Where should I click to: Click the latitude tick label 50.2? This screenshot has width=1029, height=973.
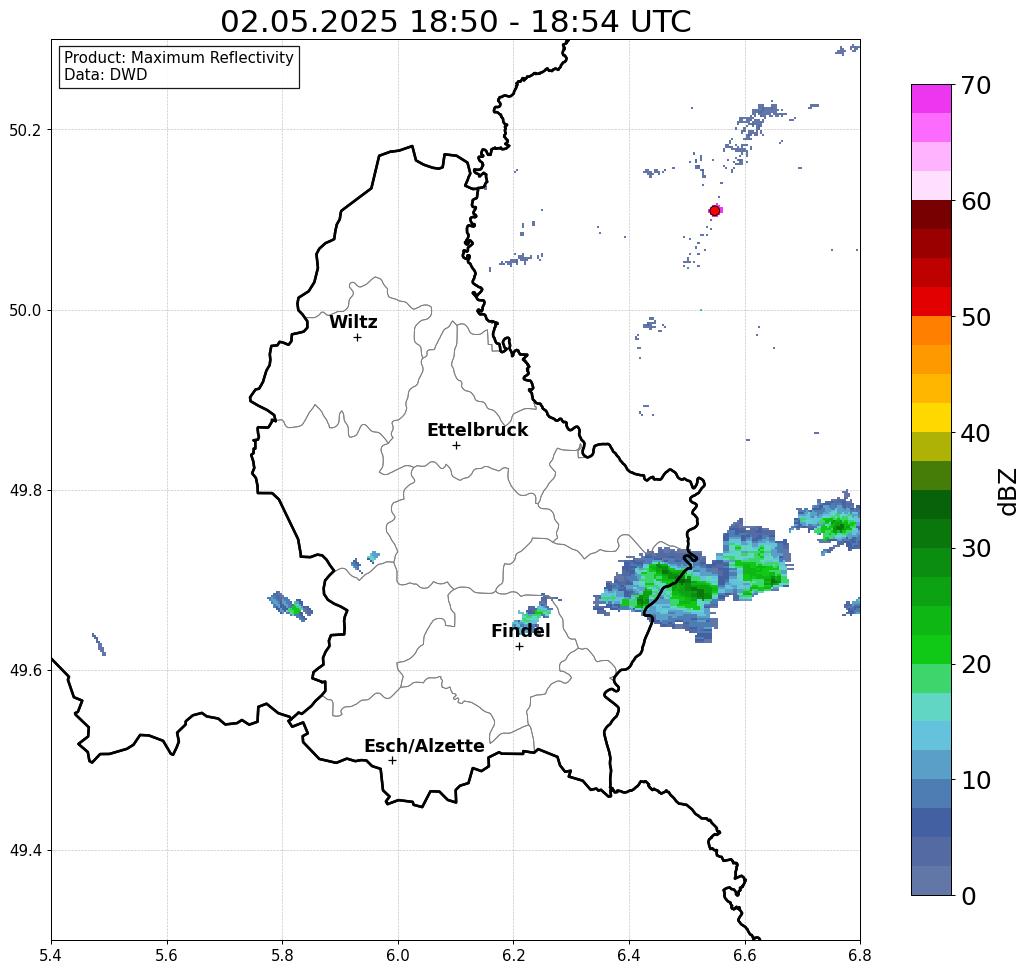pyautogui.click(x=25, y=130)
